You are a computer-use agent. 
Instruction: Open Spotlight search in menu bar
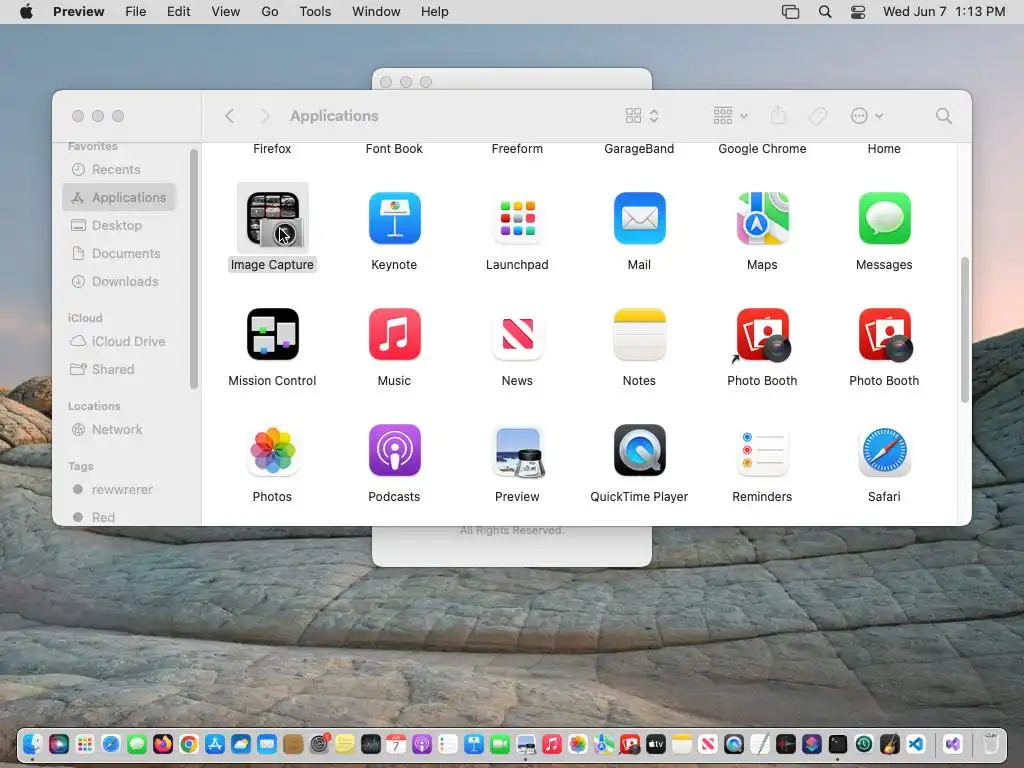tap(825, 11)
